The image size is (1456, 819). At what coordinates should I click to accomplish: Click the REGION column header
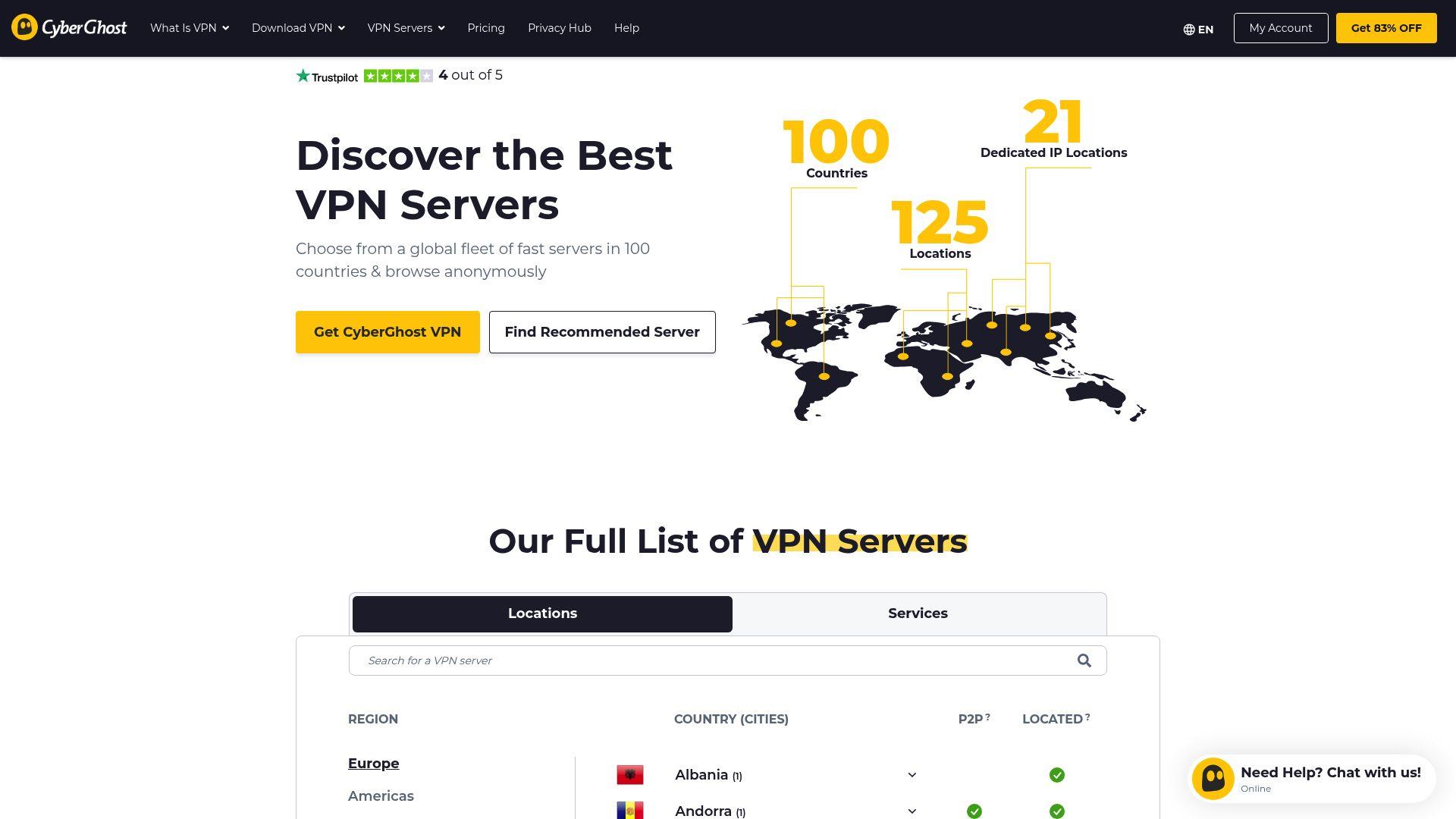(x=373, y=719)
